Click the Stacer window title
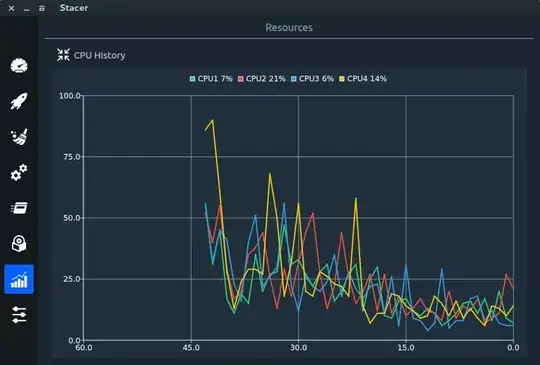The height and width of the screenshot is (365, 540). pos(74,8)
